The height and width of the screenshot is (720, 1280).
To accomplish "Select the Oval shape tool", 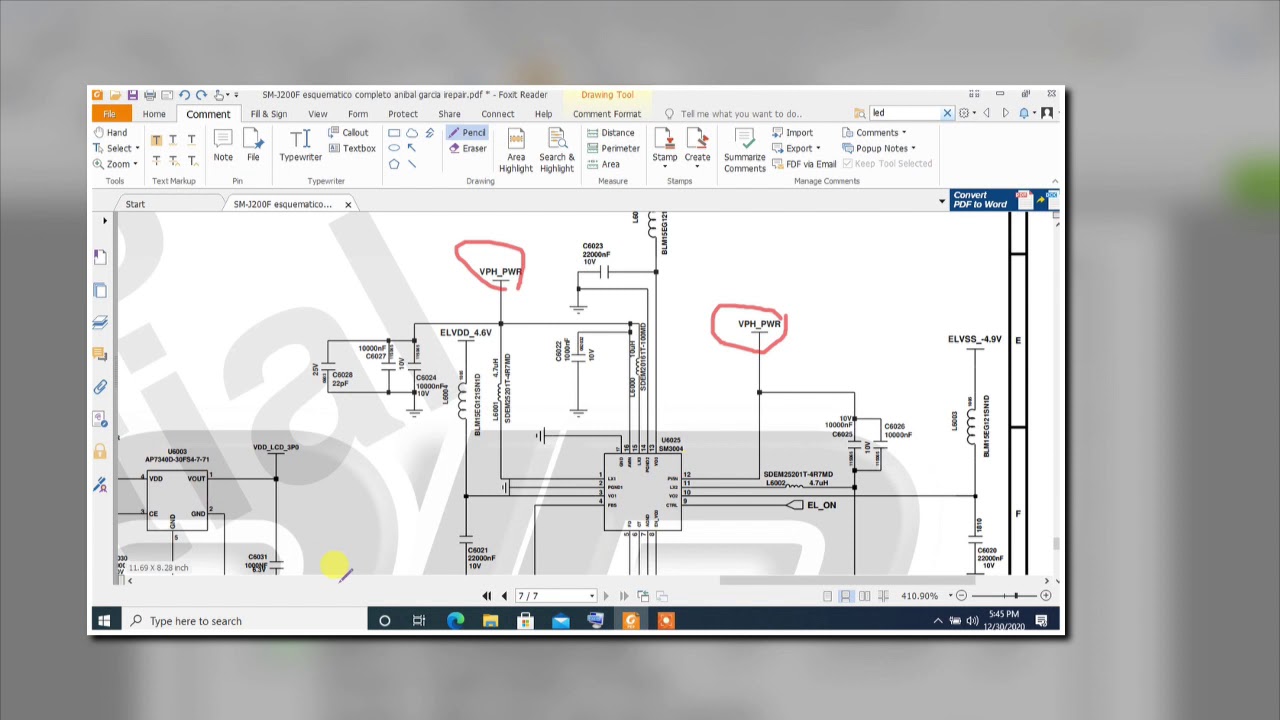I will [x=394, y=148].
